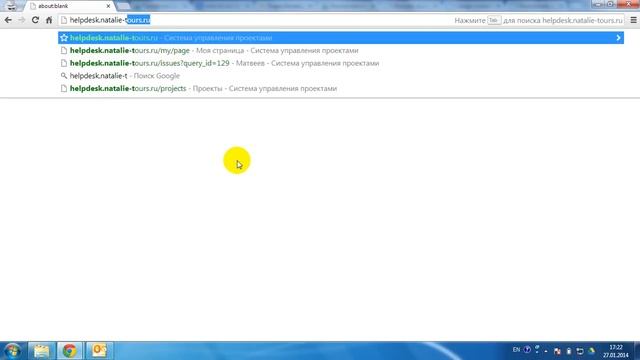Viewport: 640px width, 360px height.
Task: Close the about:blank tab
Action: pyautogui.click(x=108, y=6)
